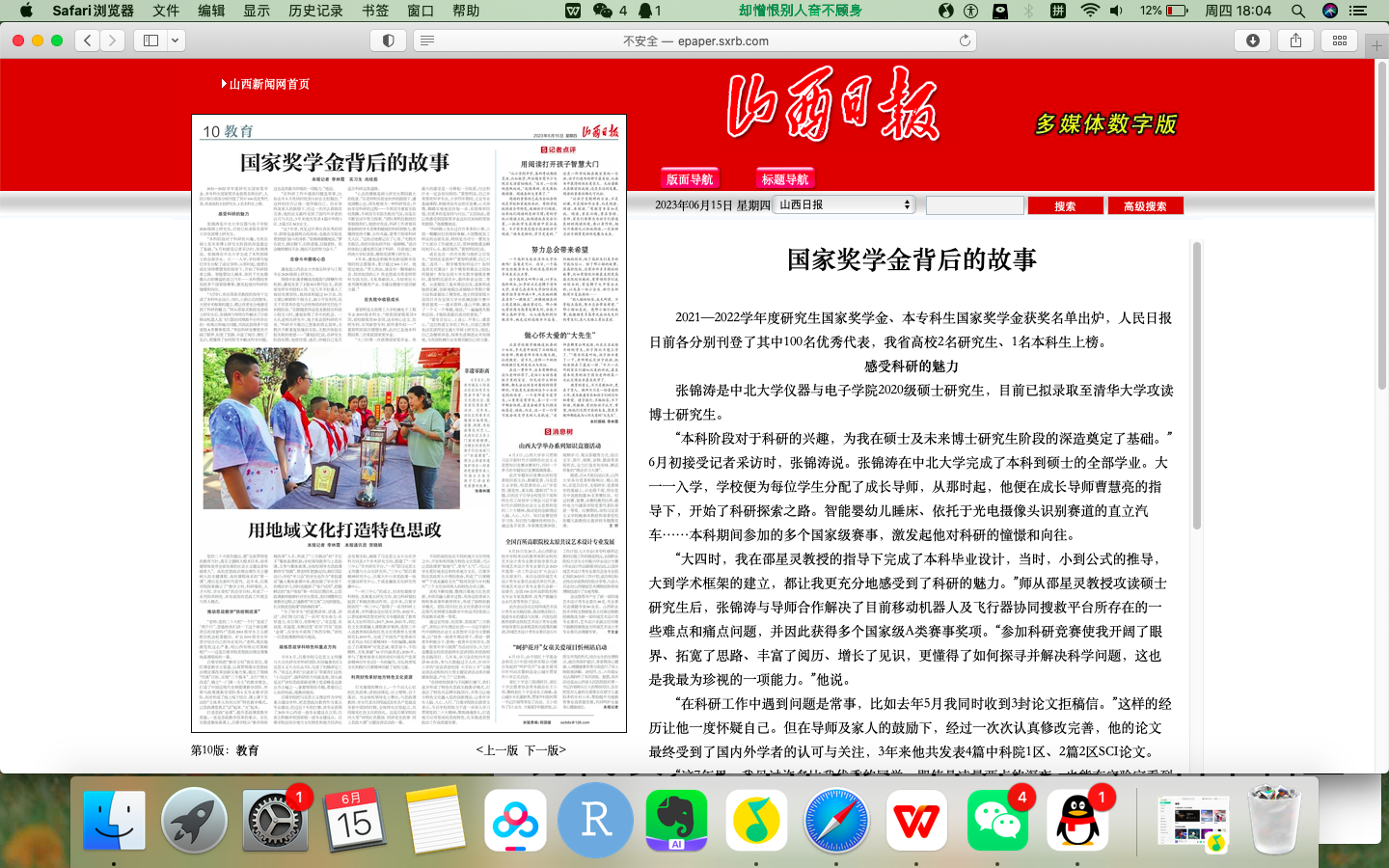Show the tab overview grid icon

click(x=1340, y=41)
